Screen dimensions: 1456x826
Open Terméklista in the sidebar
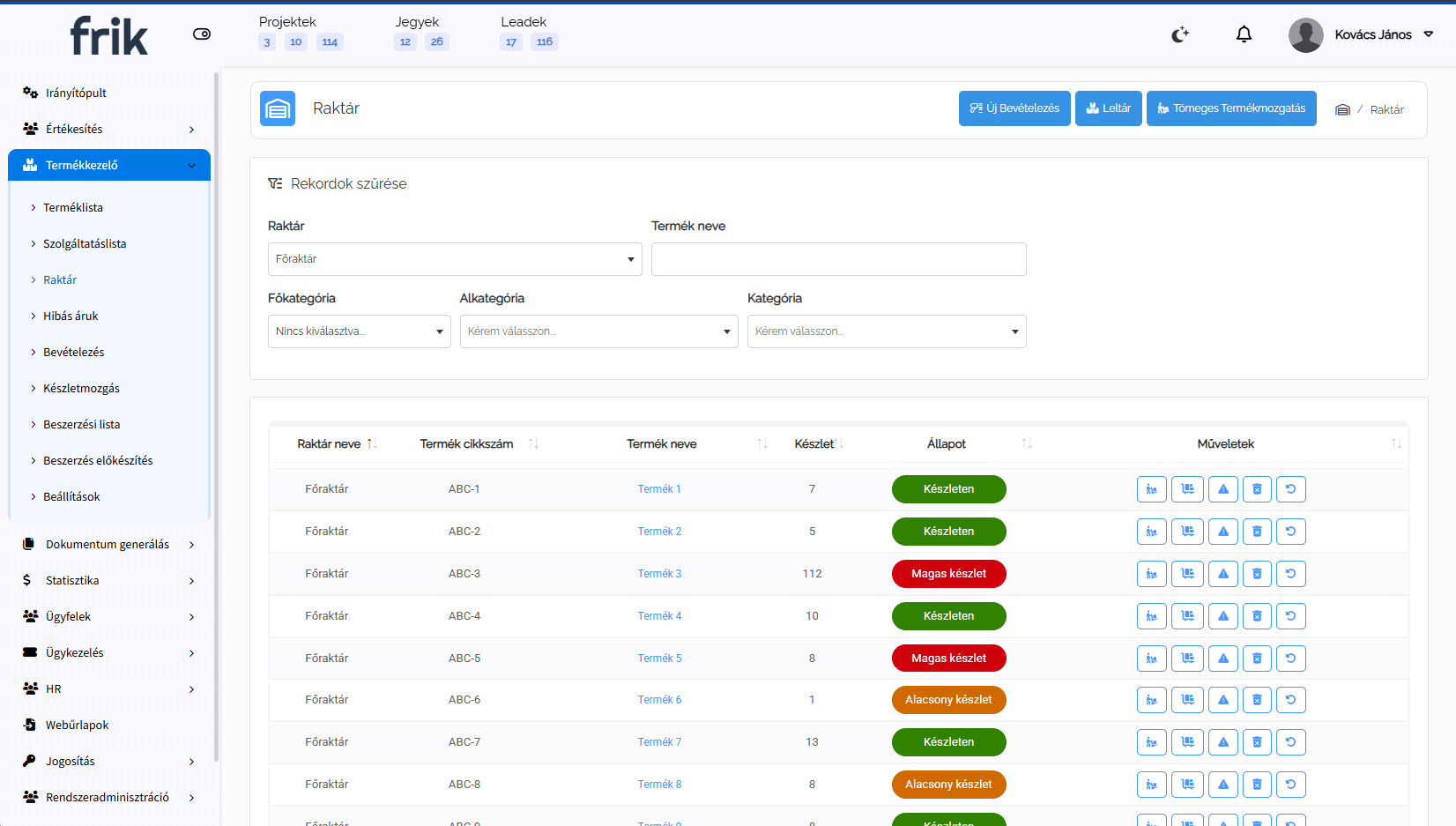(73, 208)
